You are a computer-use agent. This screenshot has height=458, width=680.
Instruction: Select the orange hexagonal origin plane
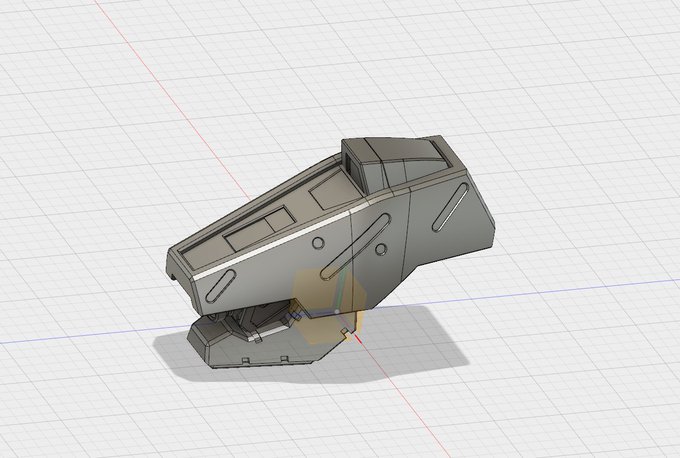(329, 306)
